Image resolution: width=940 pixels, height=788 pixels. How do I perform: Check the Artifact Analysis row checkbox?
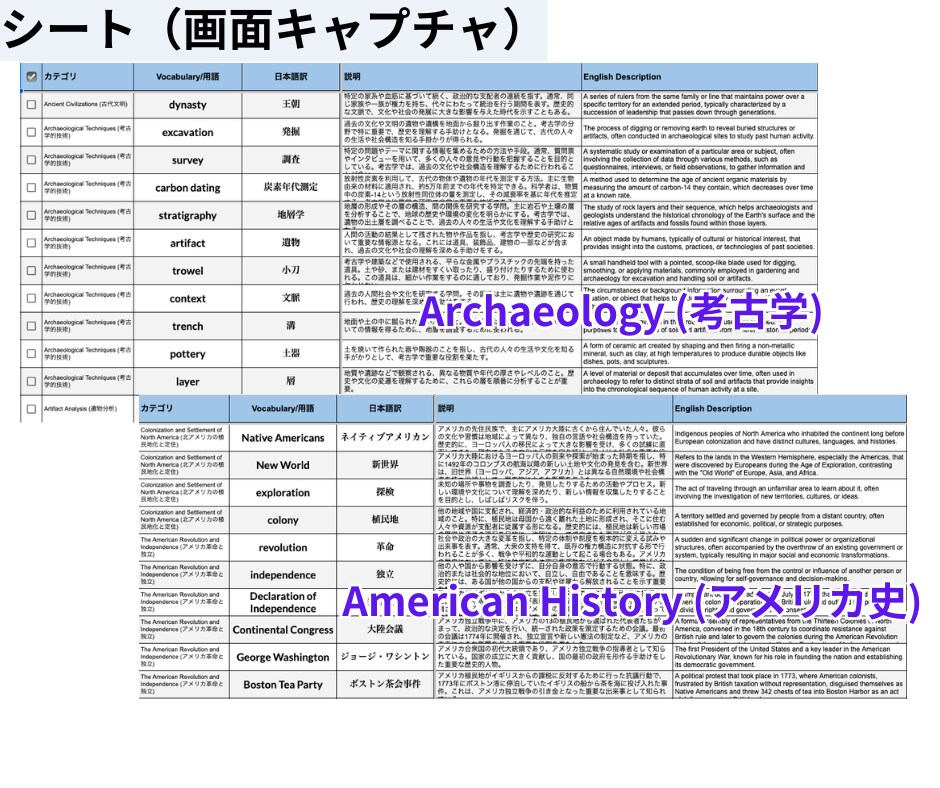click(x=31, y=409)
